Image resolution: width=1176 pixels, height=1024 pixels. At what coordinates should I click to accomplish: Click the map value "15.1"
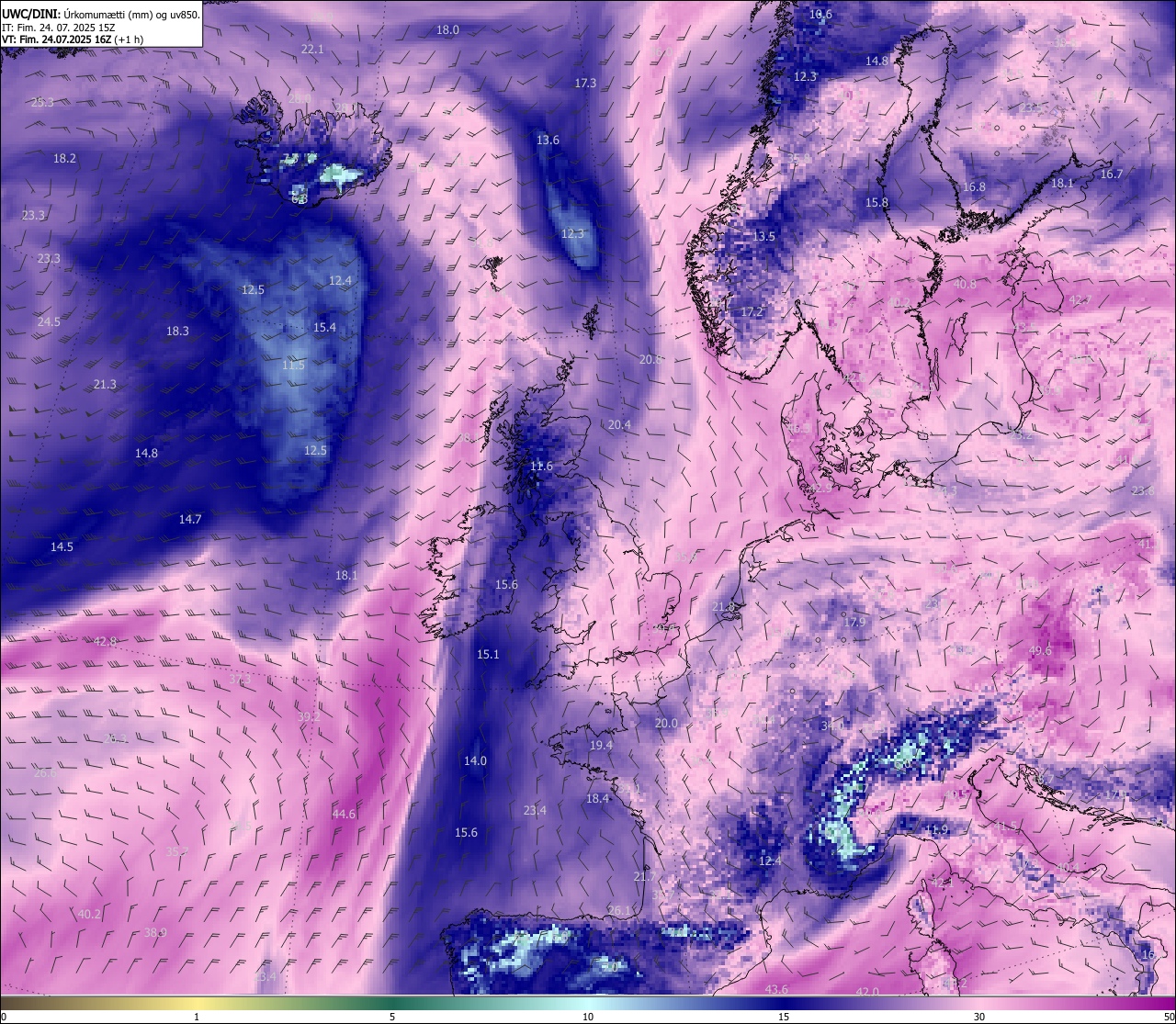488,654
